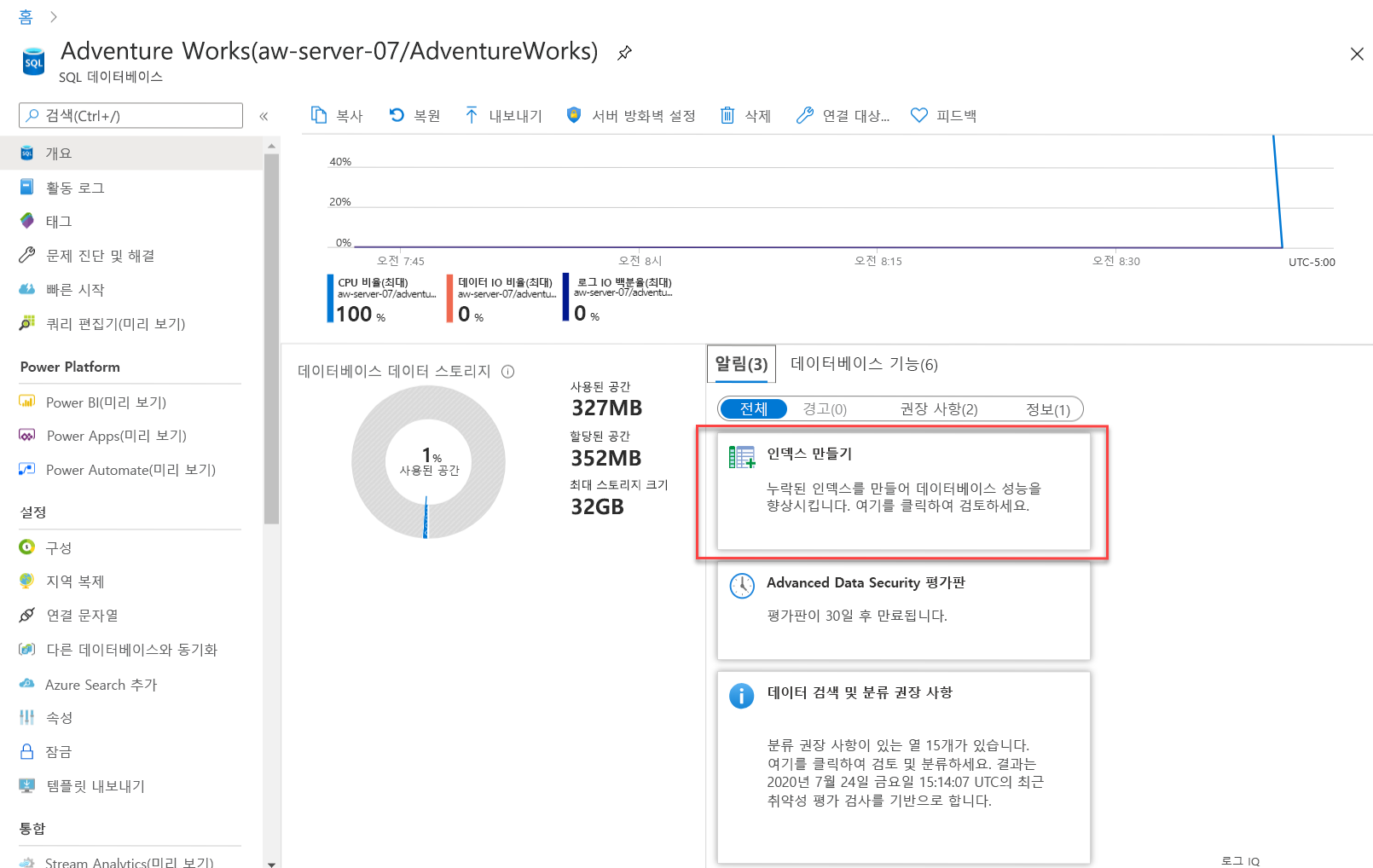
Task: Click the 지역 복제 globe icon
Action: click(27, 581)
